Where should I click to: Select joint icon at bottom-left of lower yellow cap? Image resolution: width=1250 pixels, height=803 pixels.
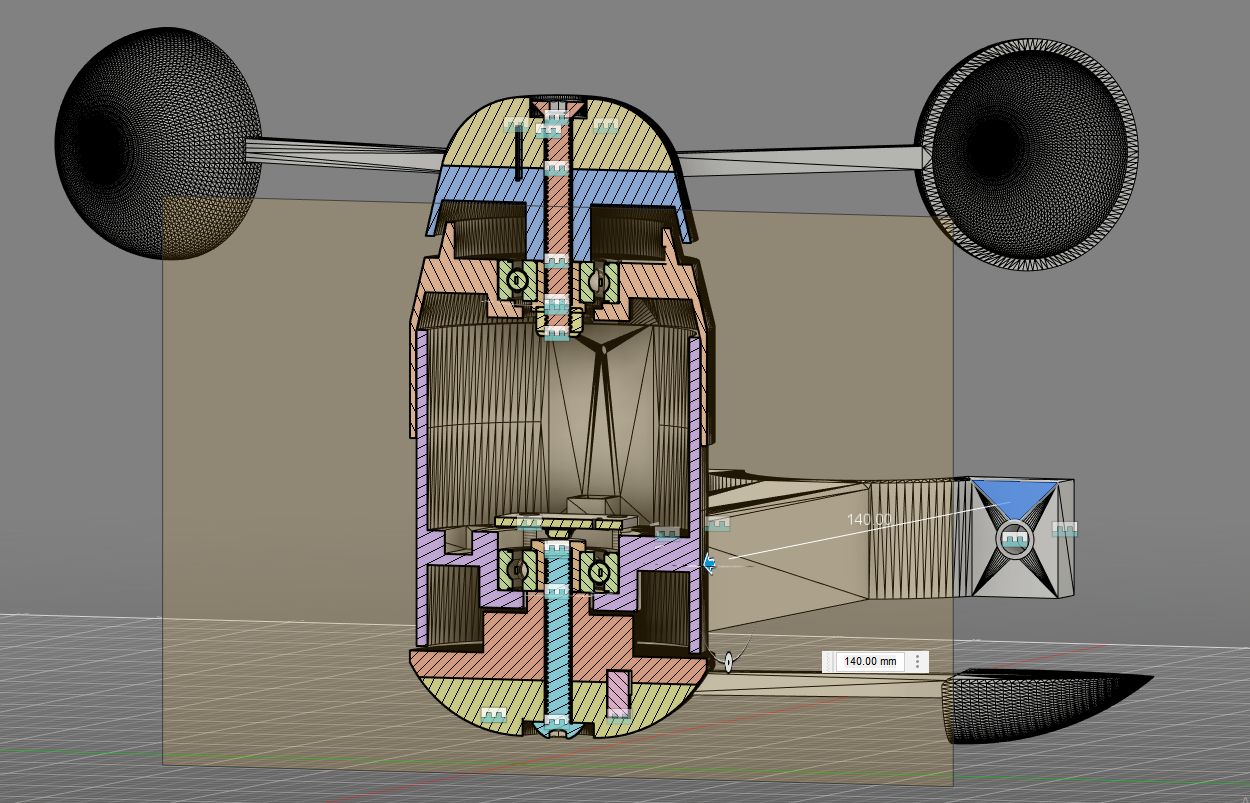point(493,716)
